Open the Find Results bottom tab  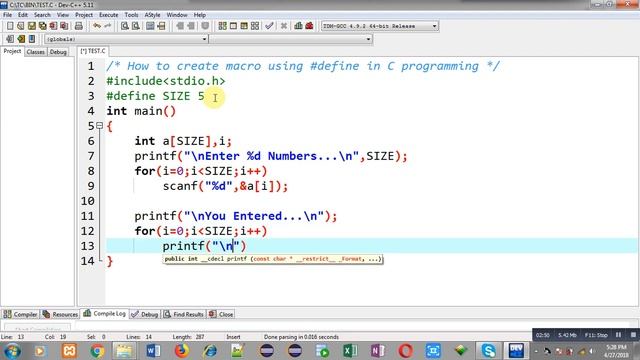click(184, 314)
